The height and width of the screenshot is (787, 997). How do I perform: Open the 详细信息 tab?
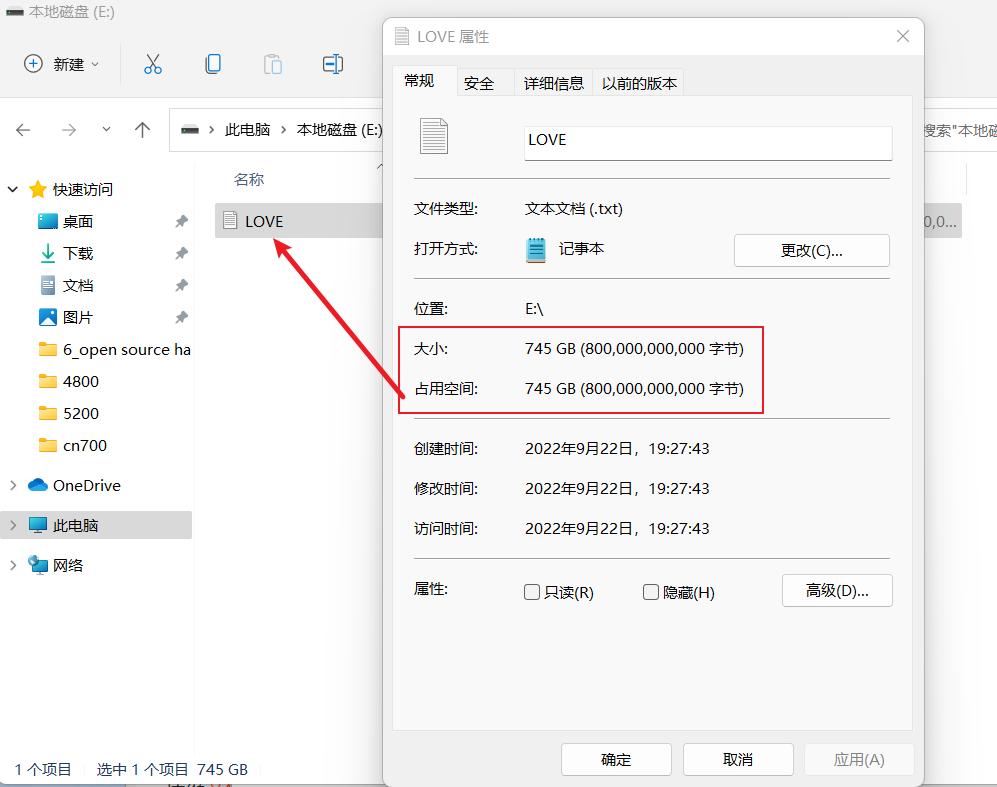pos(553,83)
